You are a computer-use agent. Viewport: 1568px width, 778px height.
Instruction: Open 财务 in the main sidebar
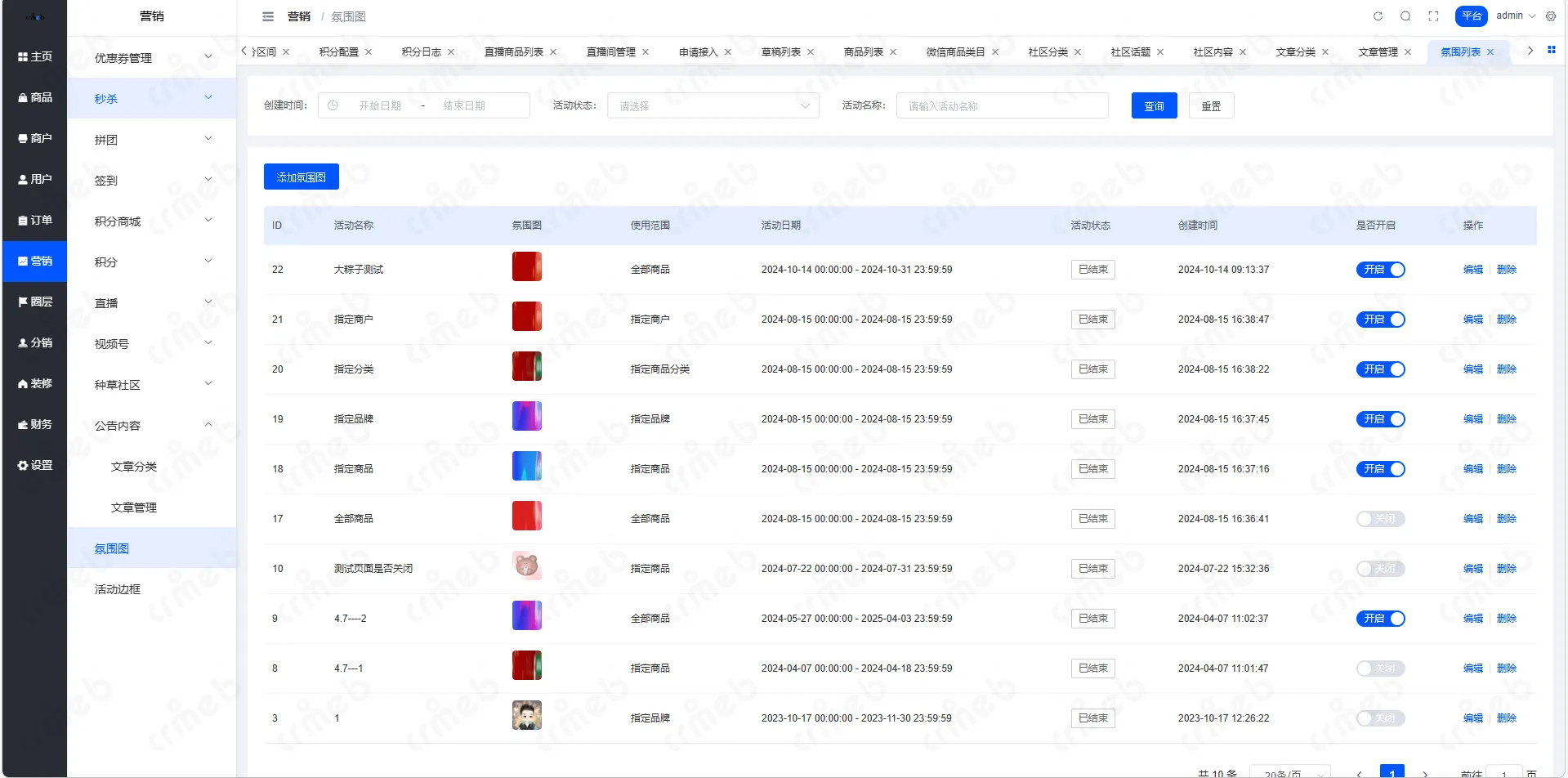(x=35, y=424)
